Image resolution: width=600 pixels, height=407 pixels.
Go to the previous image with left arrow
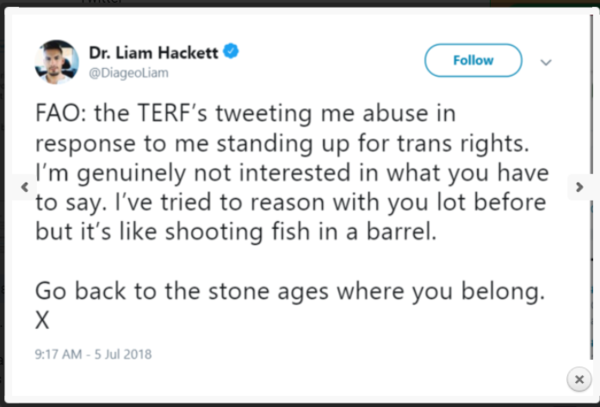click(22, 187)
